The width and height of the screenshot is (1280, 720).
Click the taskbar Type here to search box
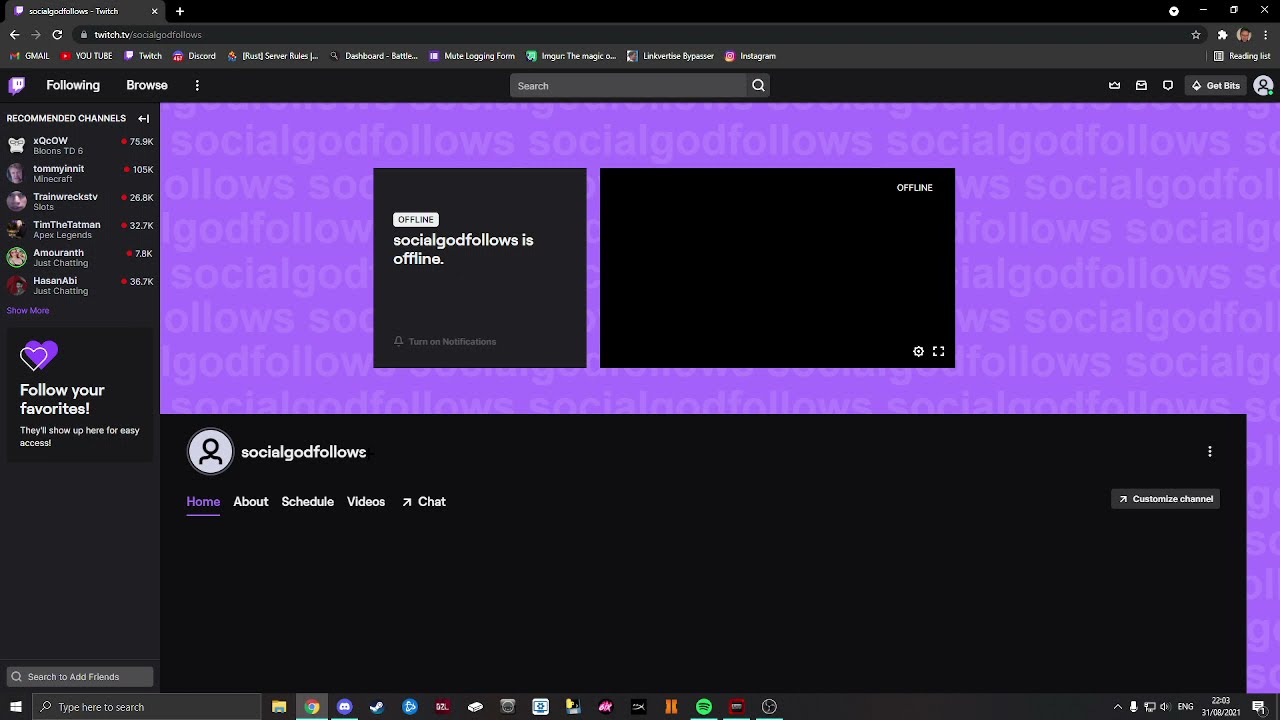click(147, 707)
